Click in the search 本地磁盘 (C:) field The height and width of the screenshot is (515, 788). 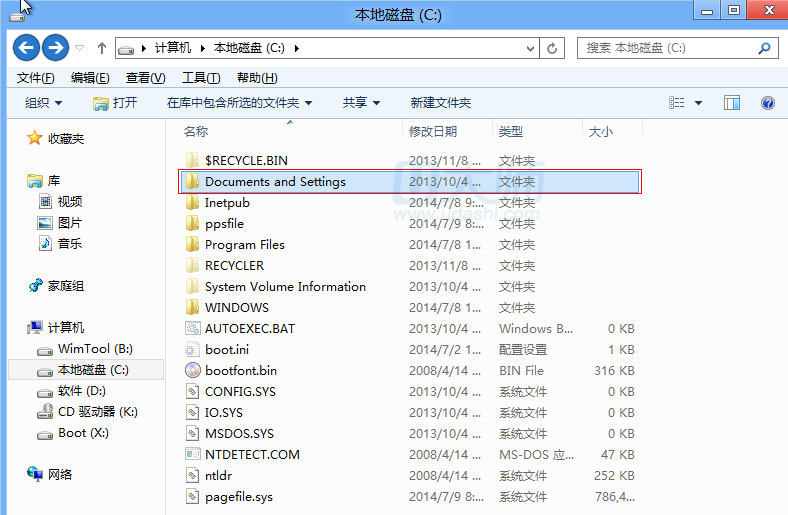(x=665, y=48)
